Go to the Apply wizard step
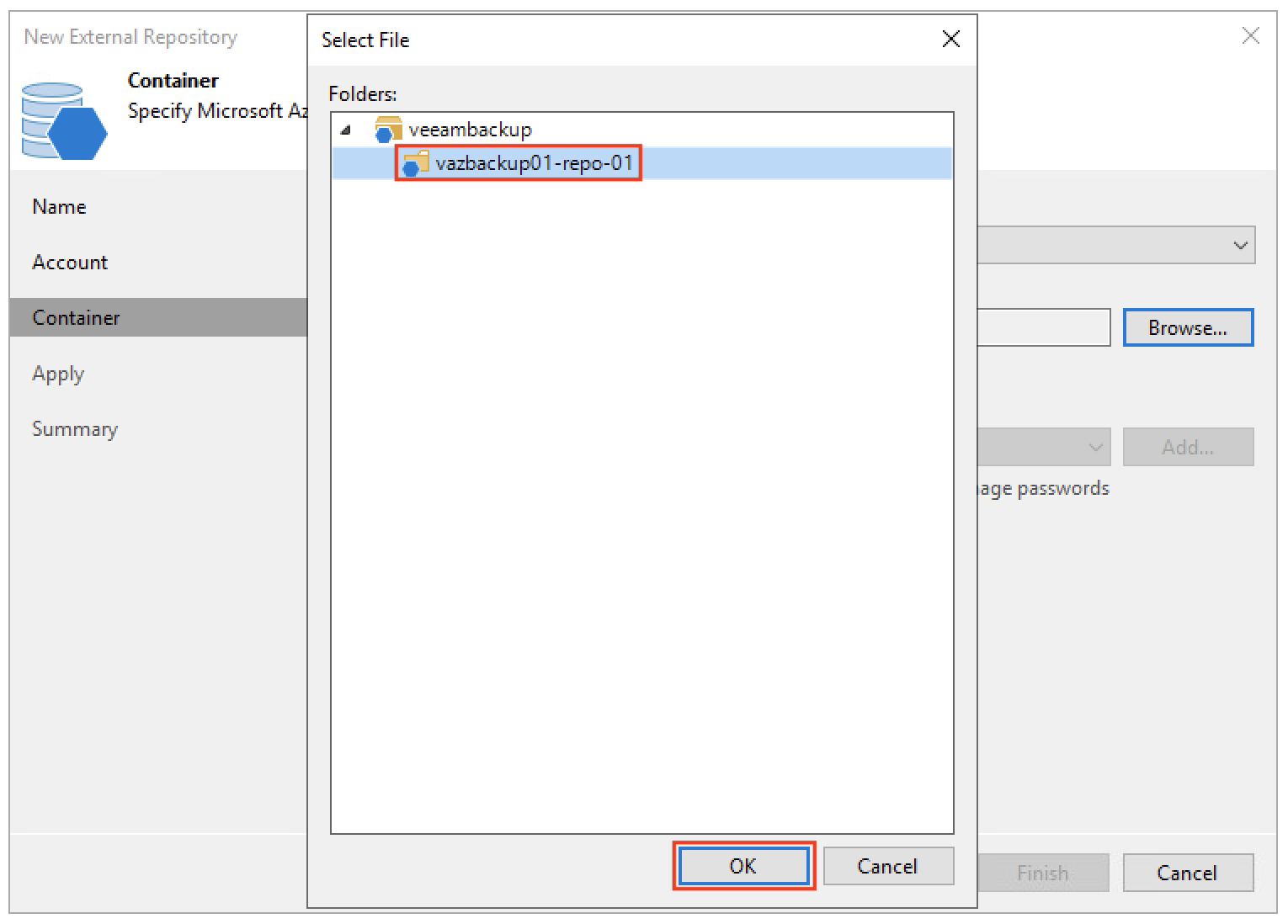The width and height of the screenshot is (1288, 924). [x=58, y=374]
